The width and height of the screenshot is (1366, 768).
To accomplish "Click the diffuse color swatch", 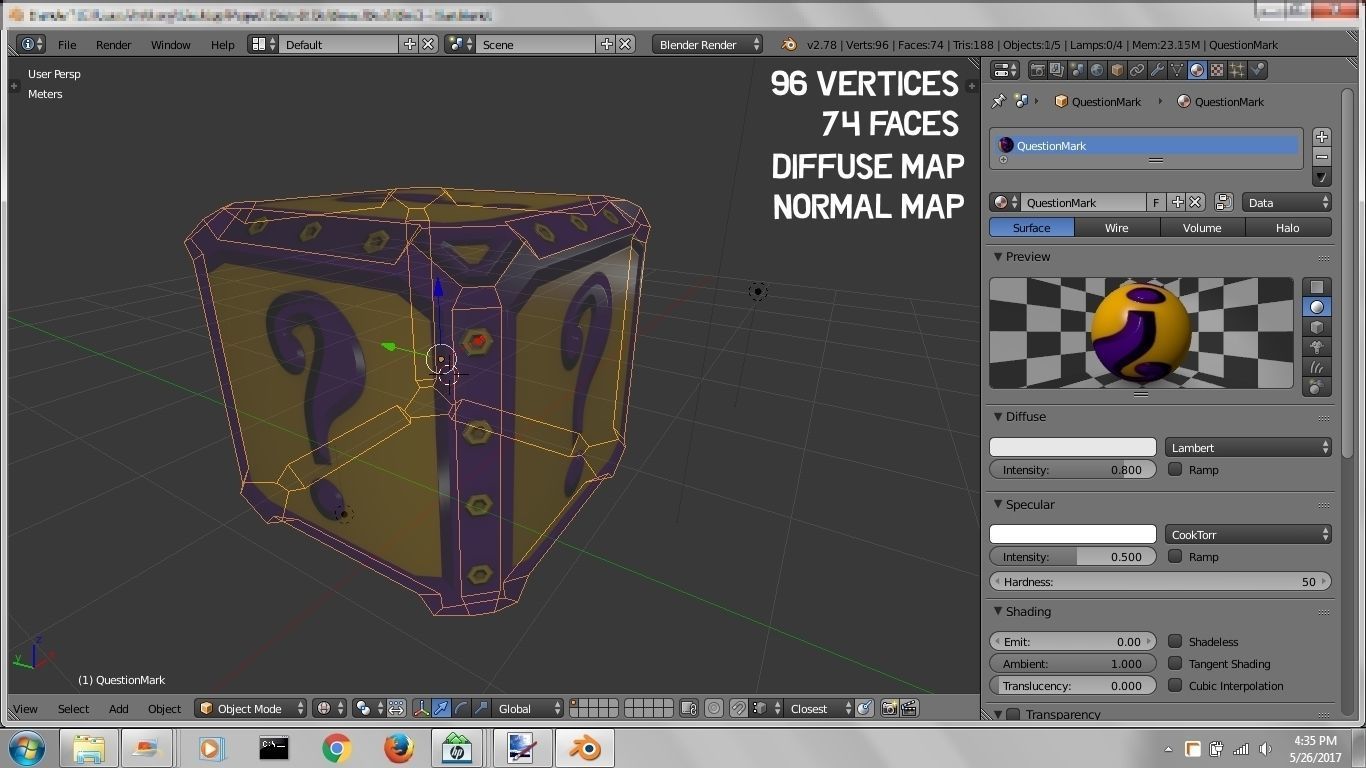I will (1072, 447).
